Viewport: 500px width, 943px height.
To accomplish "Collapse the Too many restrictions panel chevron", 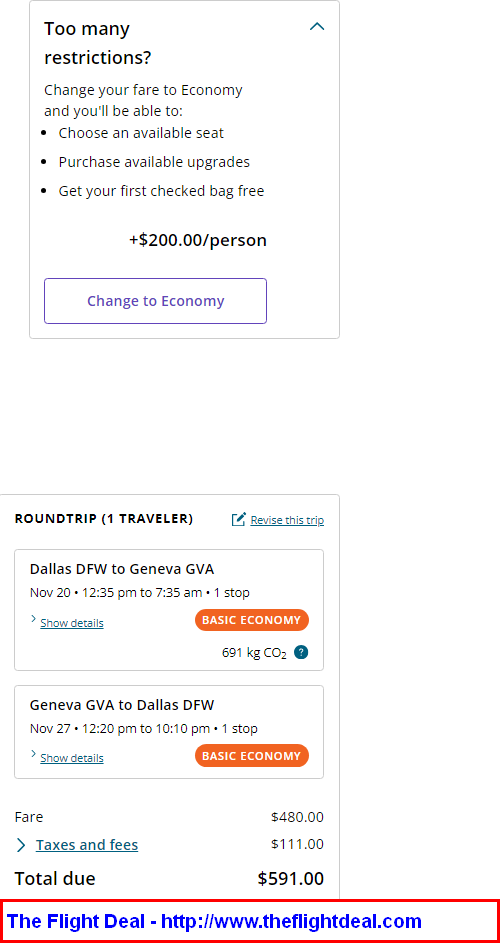I will (316, 26).
